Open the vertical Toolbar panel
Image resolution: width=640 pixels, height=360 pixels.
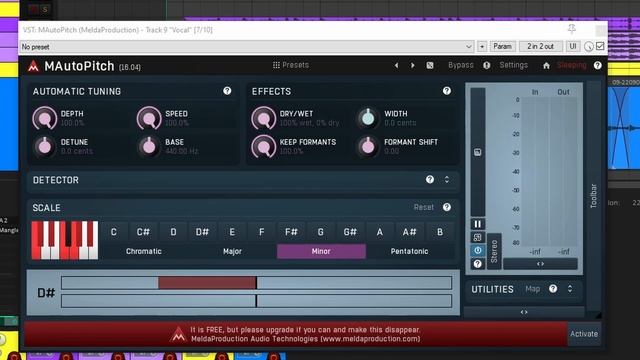(594, 196)
